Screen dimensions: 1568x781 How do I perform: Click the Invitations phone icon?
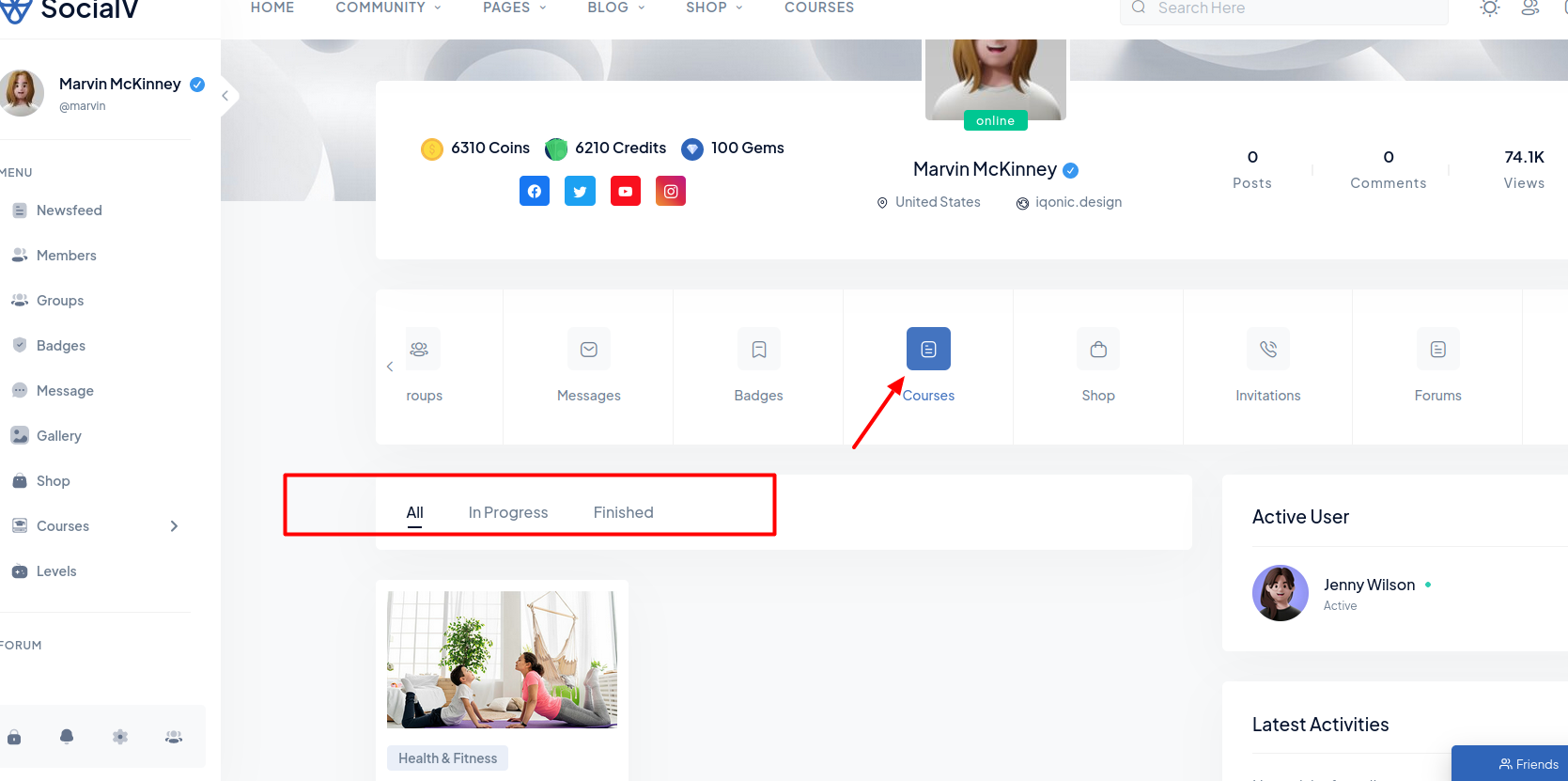(x=1268, y=349)
